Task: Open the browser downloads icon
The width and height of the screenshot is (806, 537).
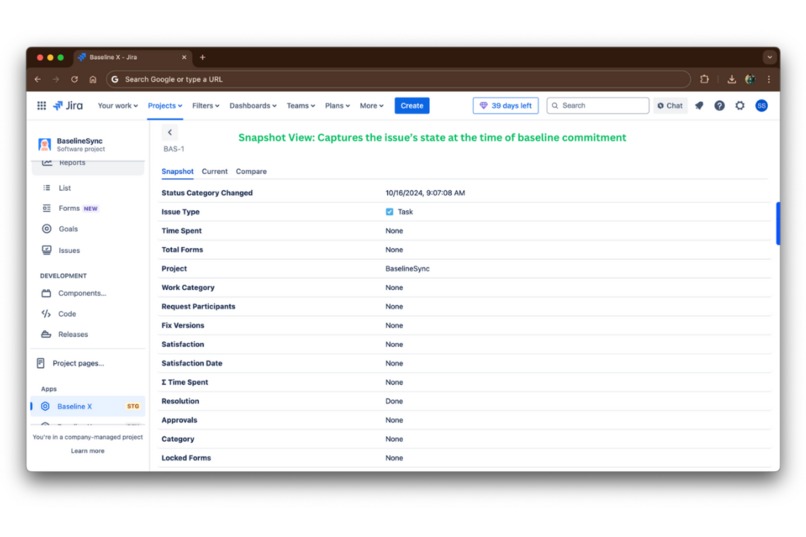Action: pyautogui.click(x=731, y=79)
